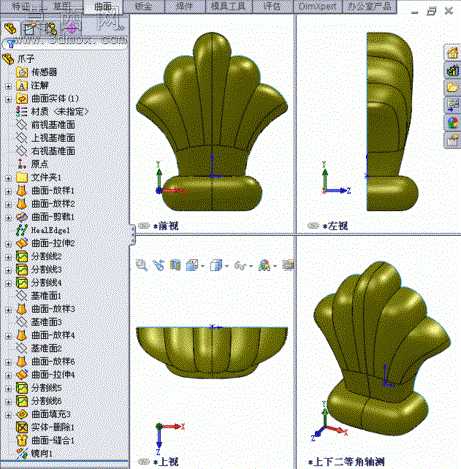Screen dimensions: 461x469
Task: Select the 爪子 part root node
Action: pos(25,59)
